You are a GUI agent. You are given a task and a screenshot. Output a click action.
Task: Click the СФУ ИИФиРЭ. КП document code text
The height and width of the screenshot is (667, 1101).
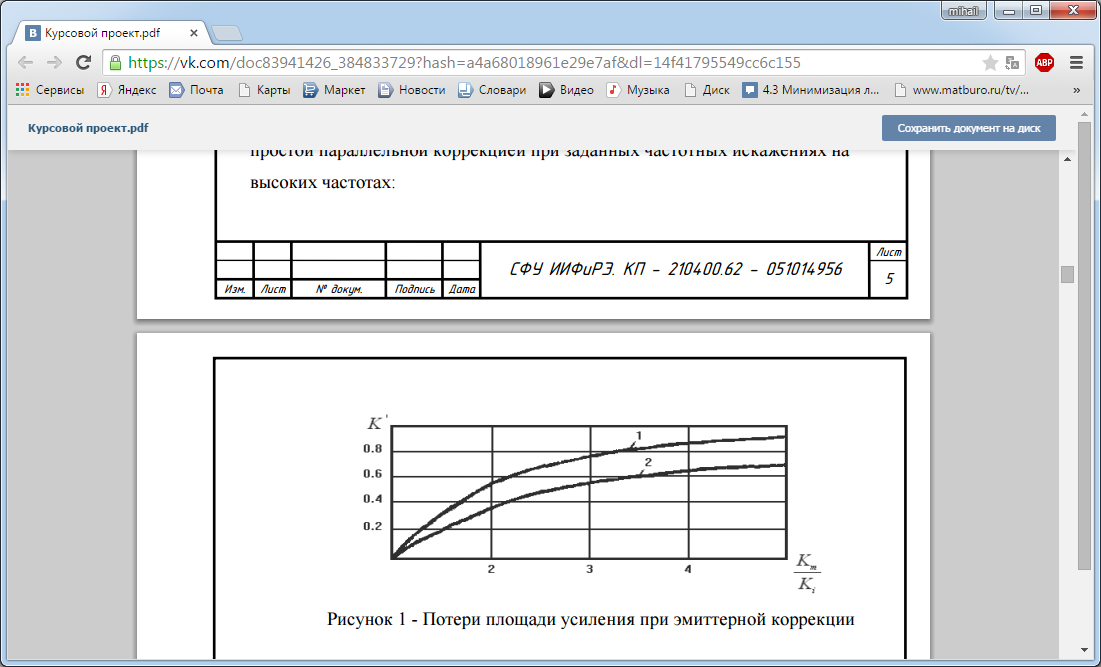point(675,269)
